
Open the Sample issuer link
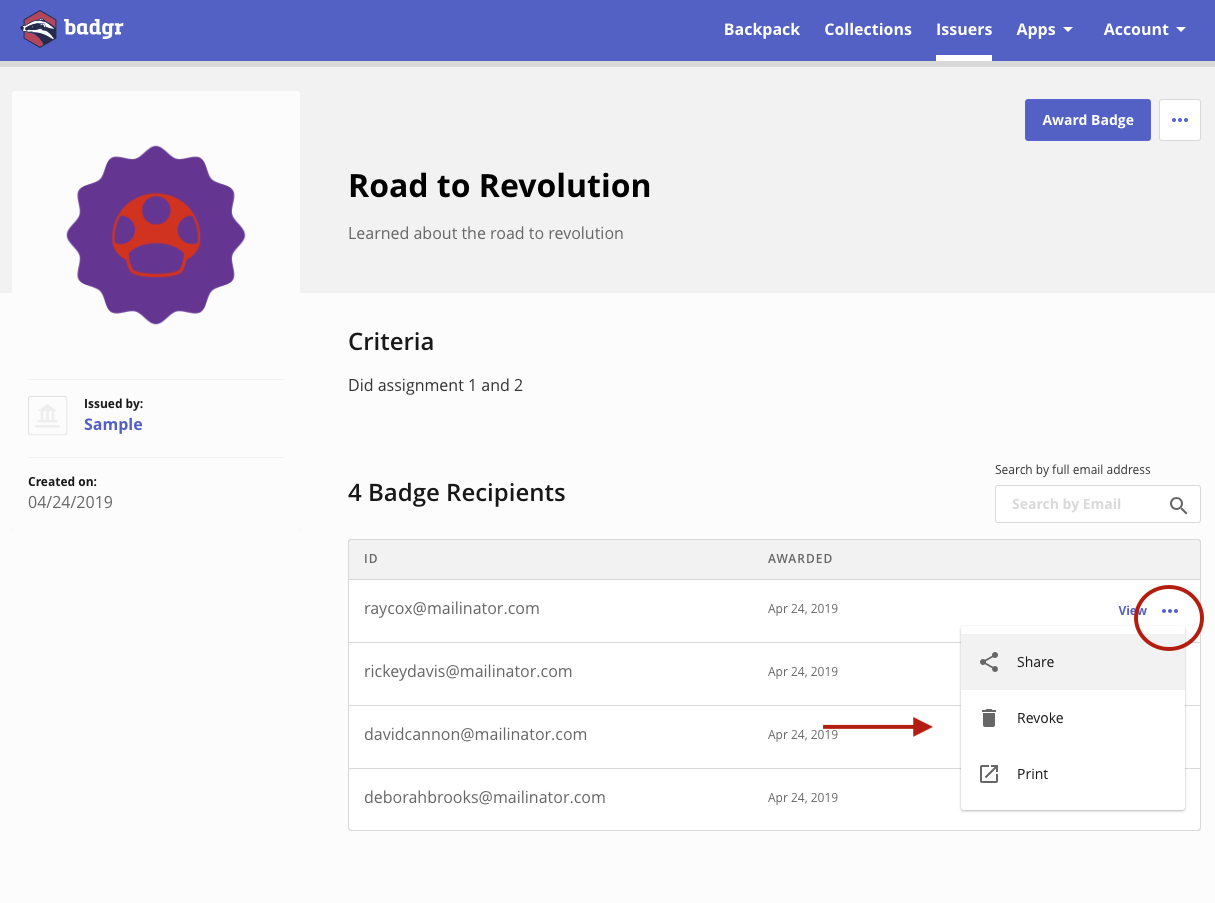pyautogui.click(x=113, y=424)
